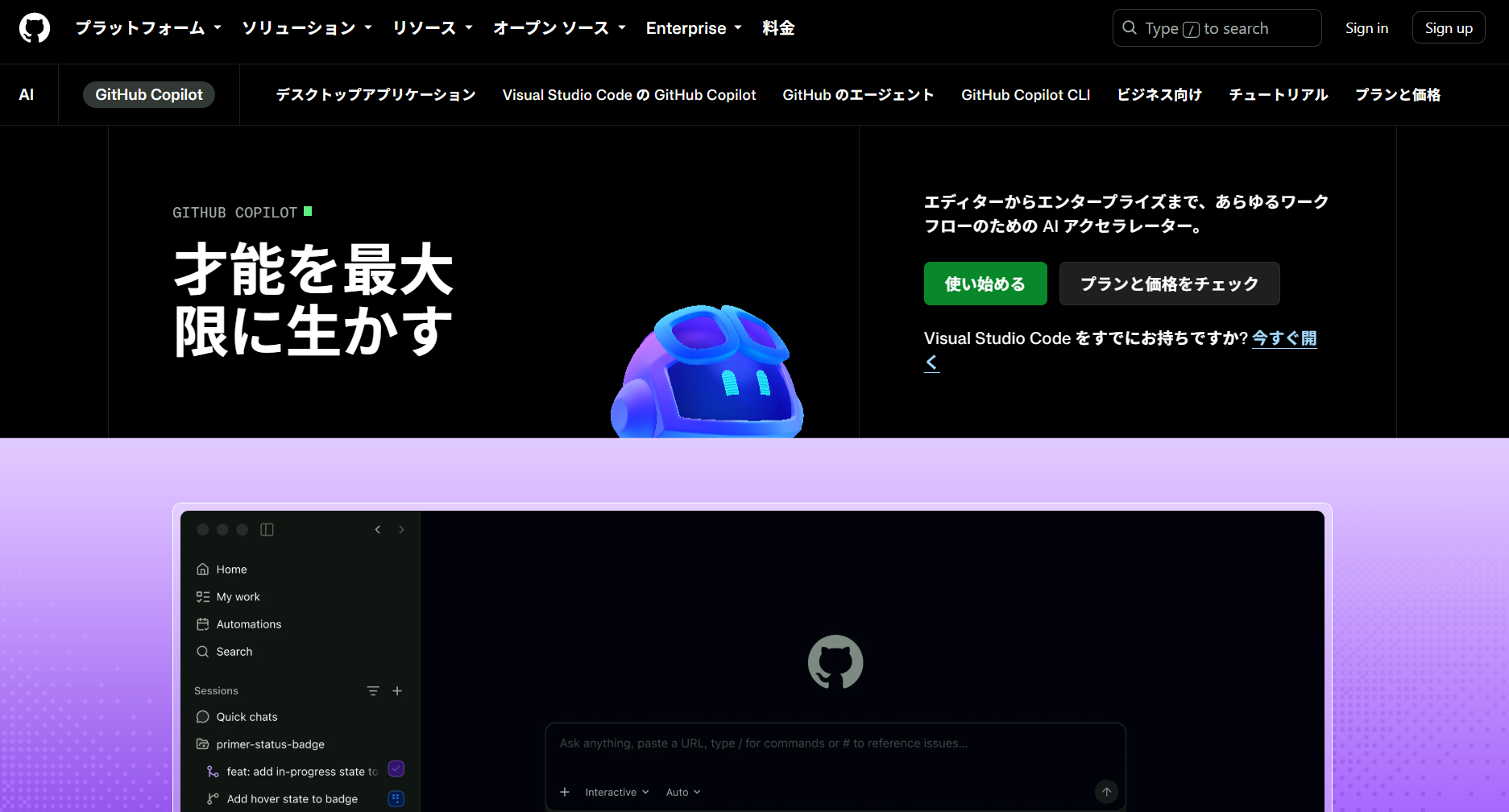
Task: Open プランと価格 subnav item
Action: coord(1398,95)
